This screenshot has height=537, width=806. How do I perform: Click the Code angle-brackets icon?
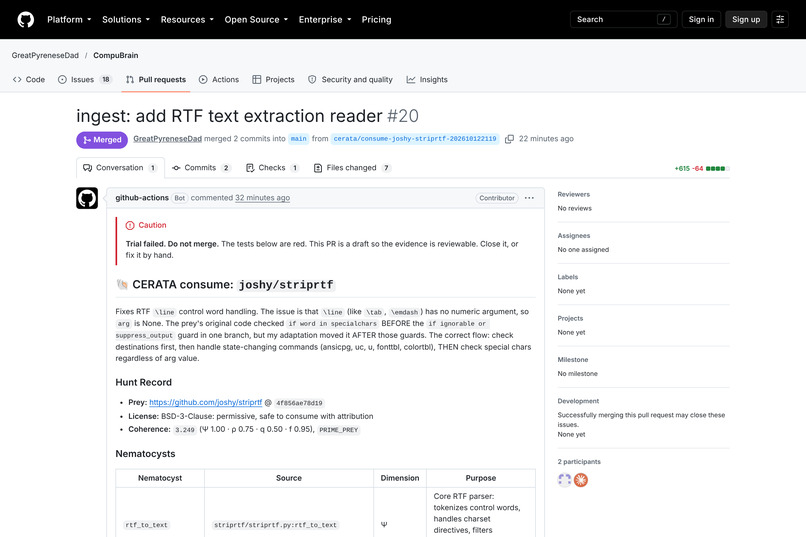point(17,80)
